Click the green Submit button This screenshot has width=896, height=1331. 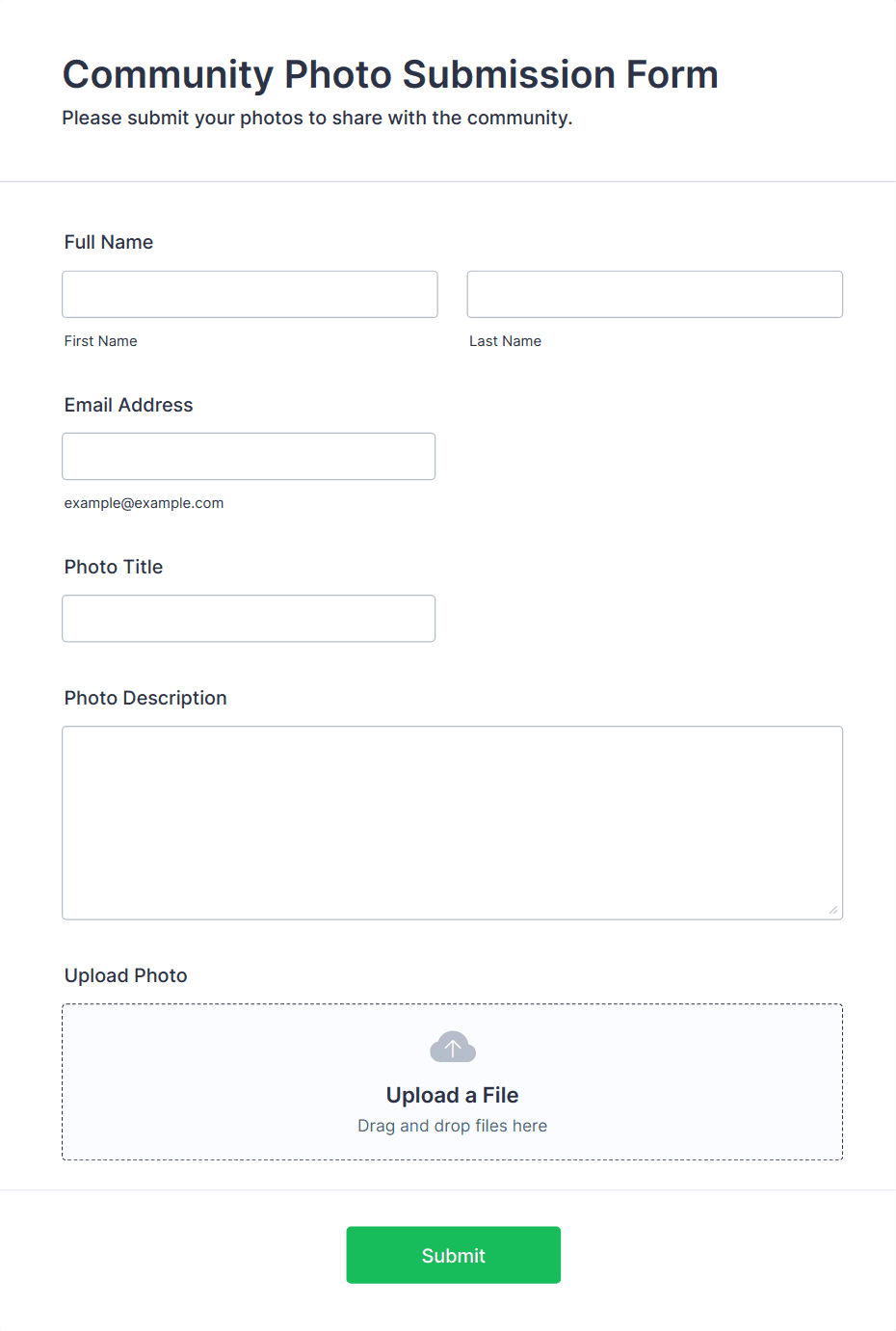pos(453,1255)
